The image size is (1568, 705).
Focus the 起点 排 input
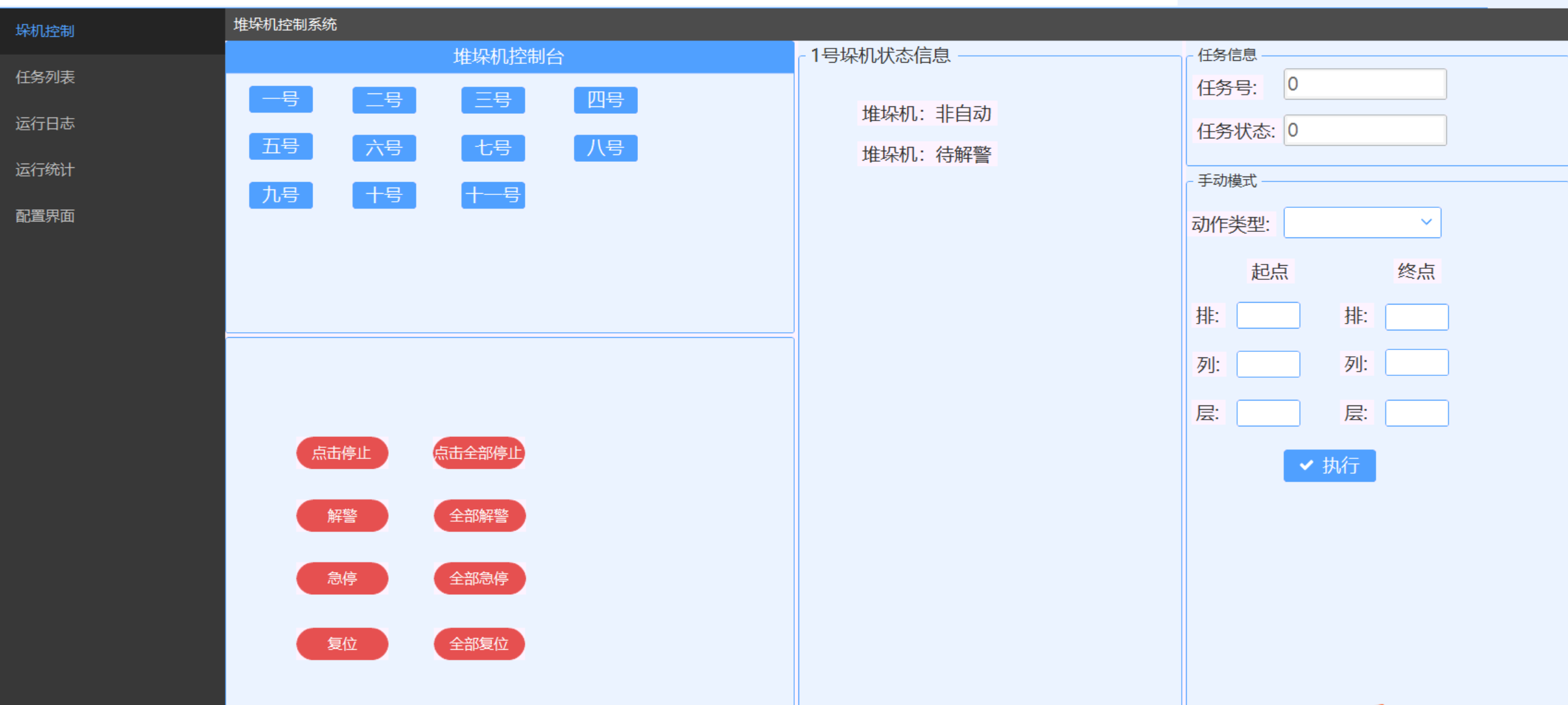pos(1268,316)
